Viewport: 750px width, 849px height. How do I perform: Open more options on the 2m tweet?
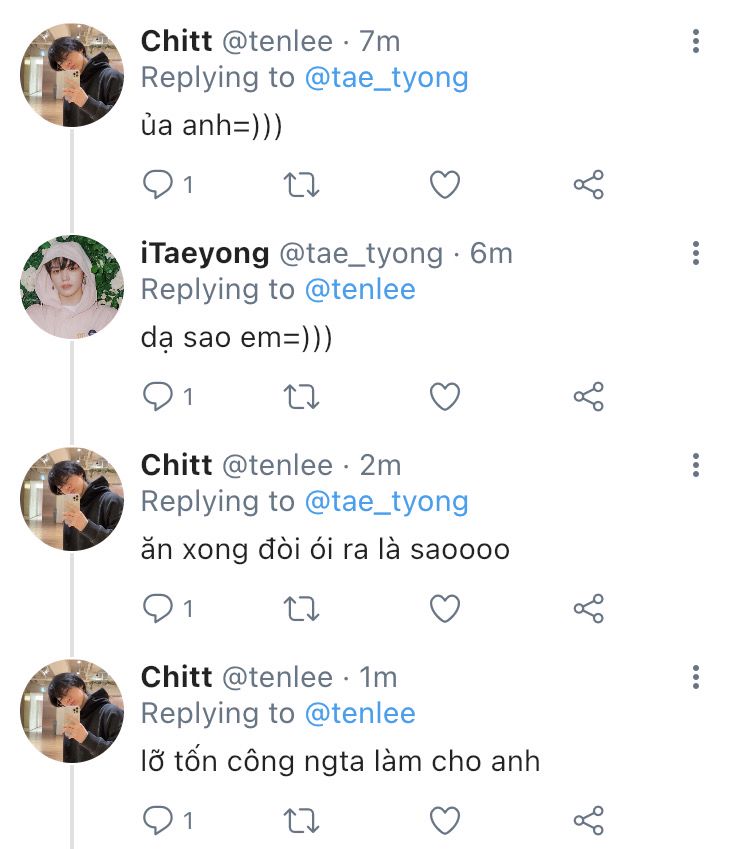coord(696,465)
